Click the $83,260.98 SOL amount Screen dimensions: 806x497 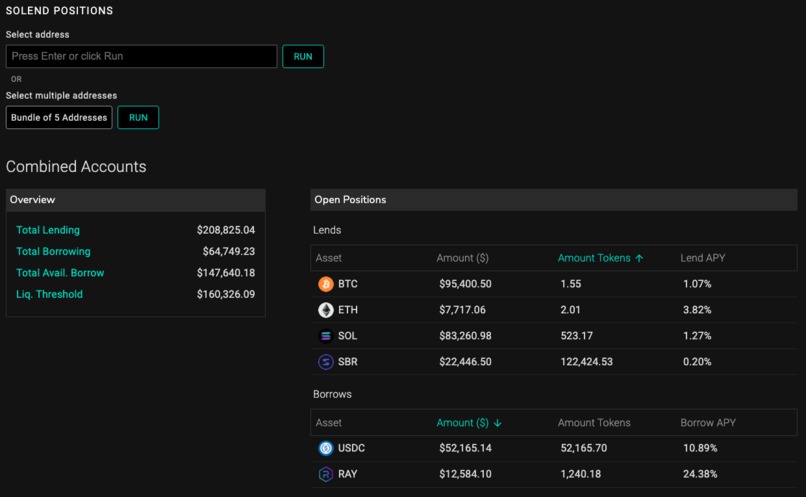click(465, 336)
